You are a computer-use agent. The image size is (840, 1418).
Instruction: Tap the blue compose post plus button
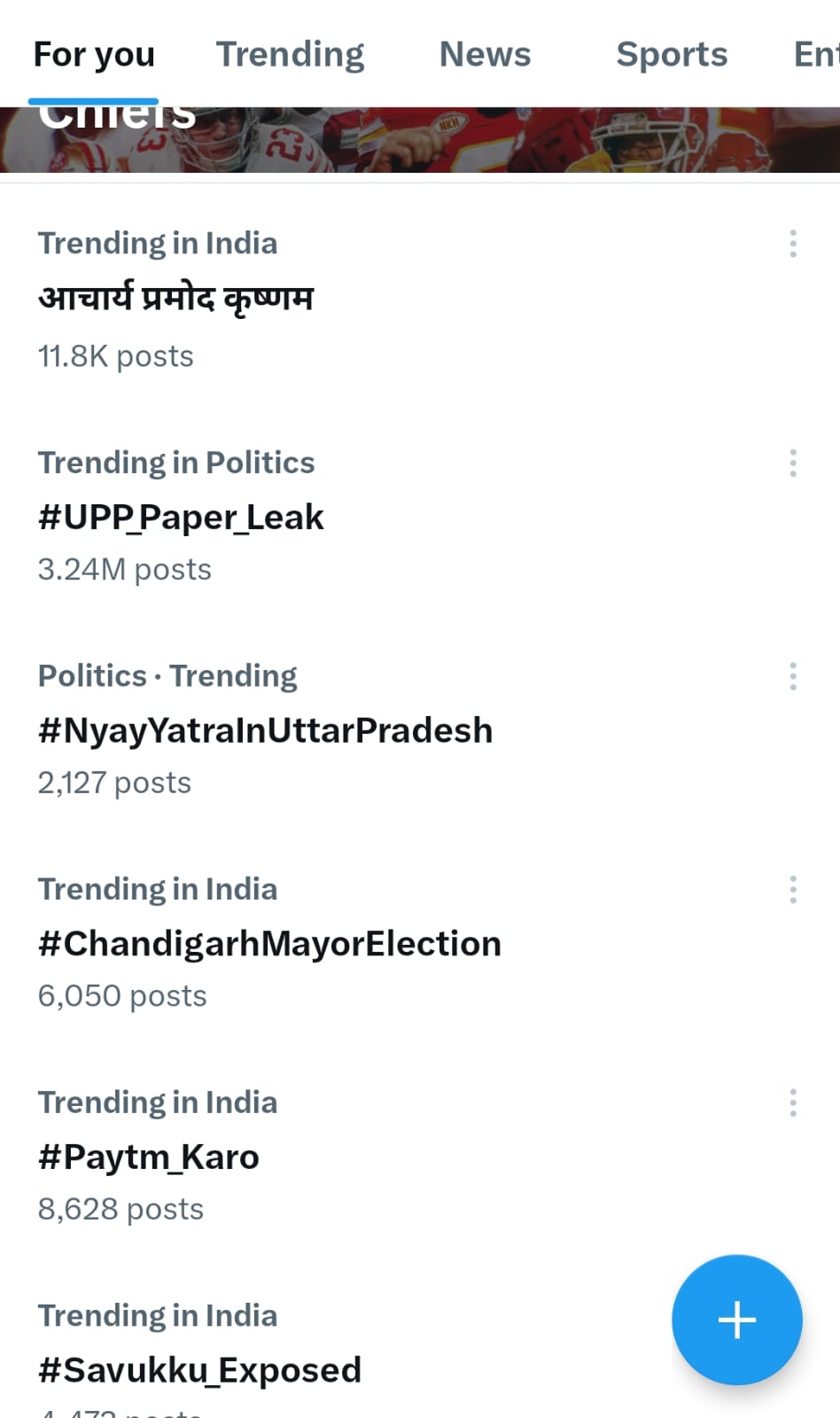point(736,1320)
